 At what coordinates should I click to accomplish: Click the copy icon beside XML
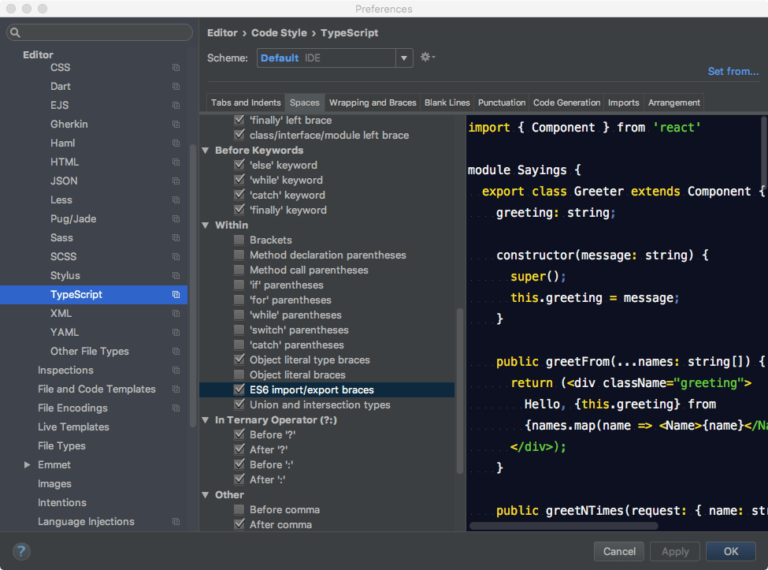pos(176,313)
